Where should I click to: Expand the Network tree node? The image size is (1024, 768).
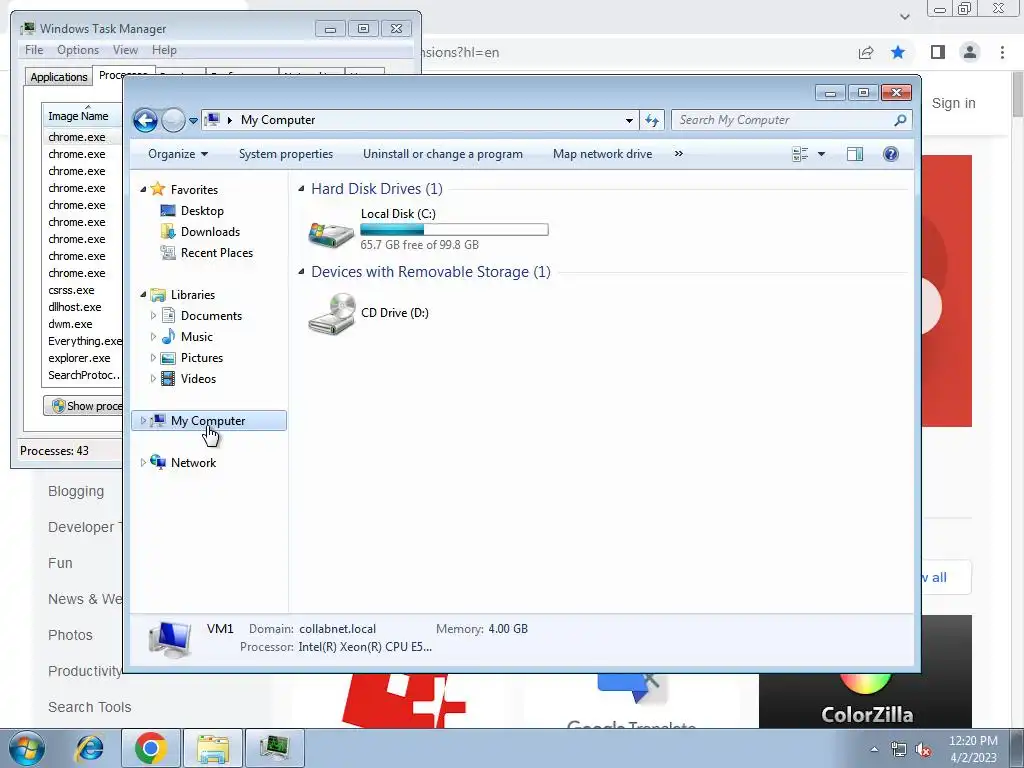coord(143,462)
